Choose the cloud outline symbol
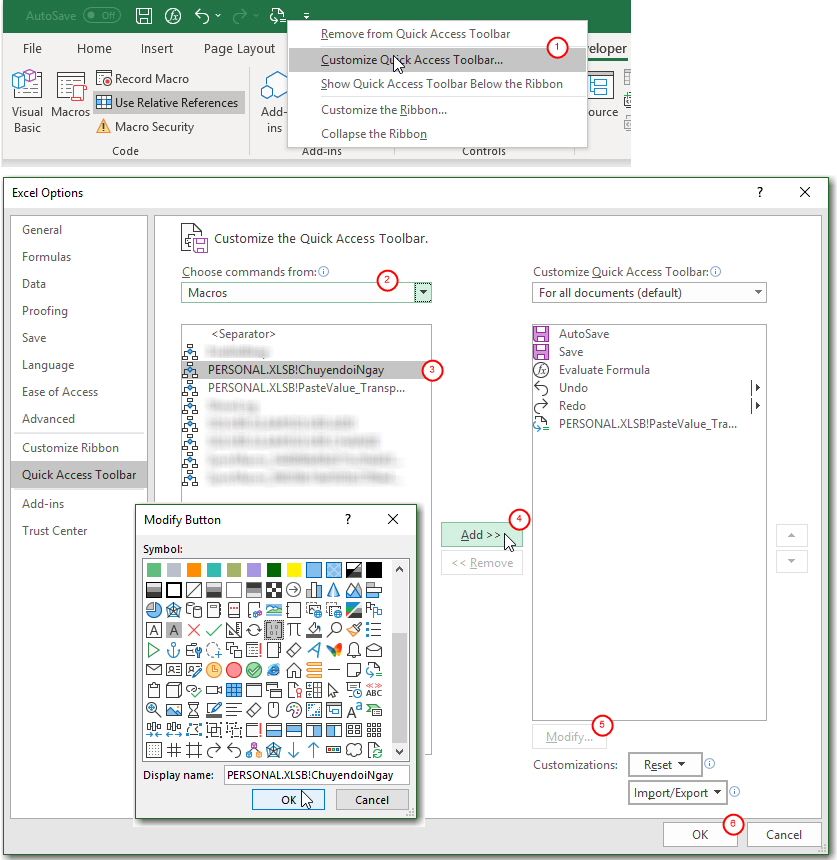837x860 pixels. [354, 750]
